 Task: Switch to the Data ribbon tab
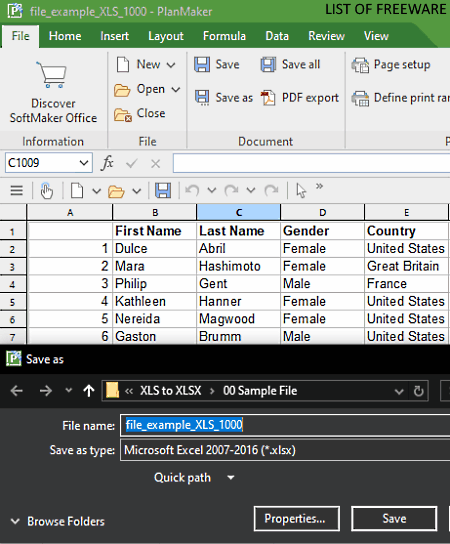tap(277, 36)
